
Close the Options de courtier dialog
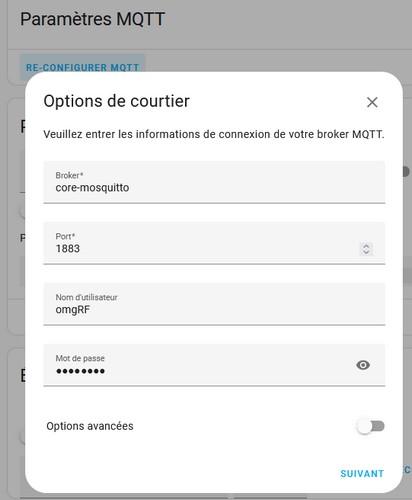click(372, 102)
